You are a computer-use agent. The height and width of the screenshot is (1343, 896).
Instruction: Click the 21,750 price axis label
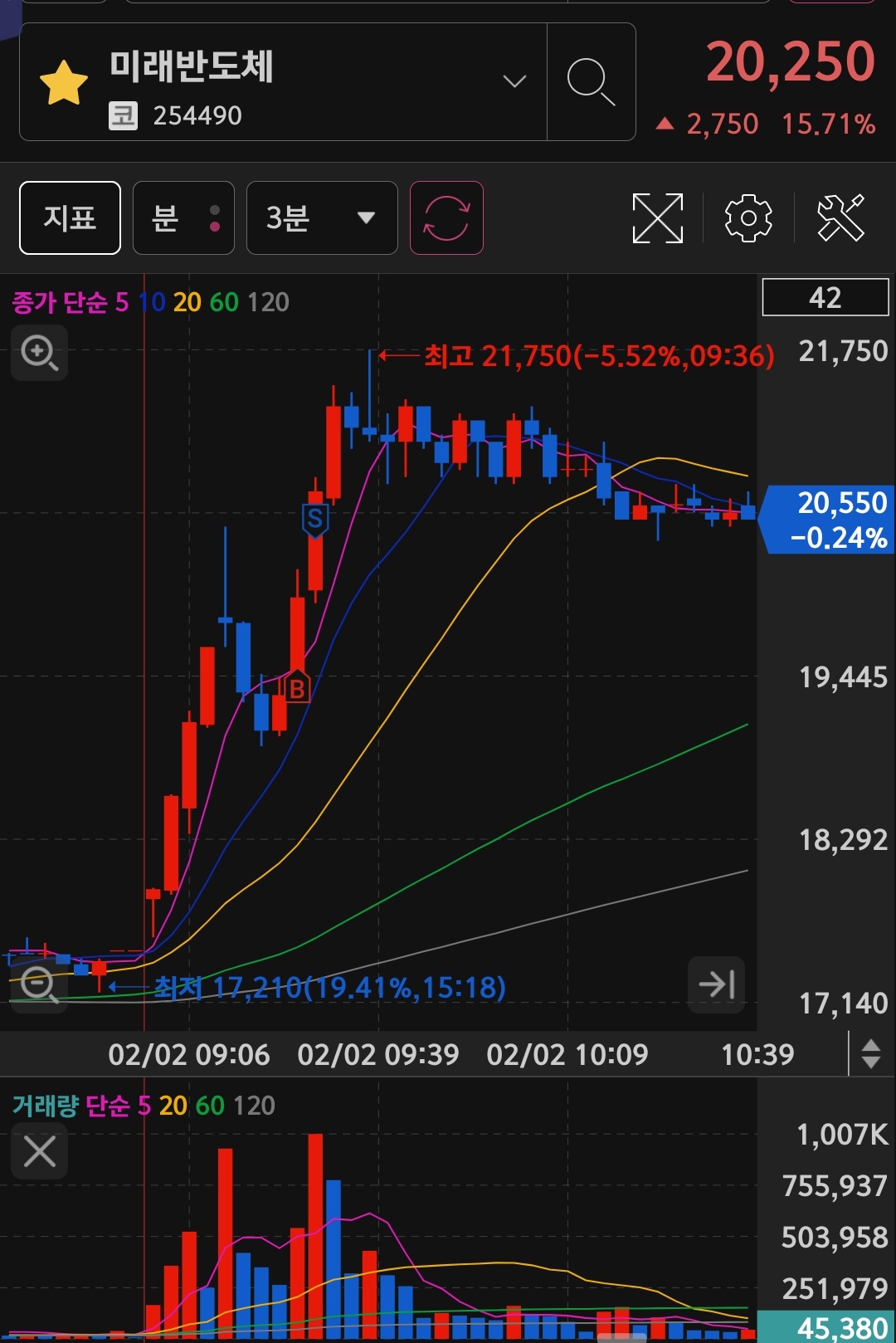(x=843, y=351)
